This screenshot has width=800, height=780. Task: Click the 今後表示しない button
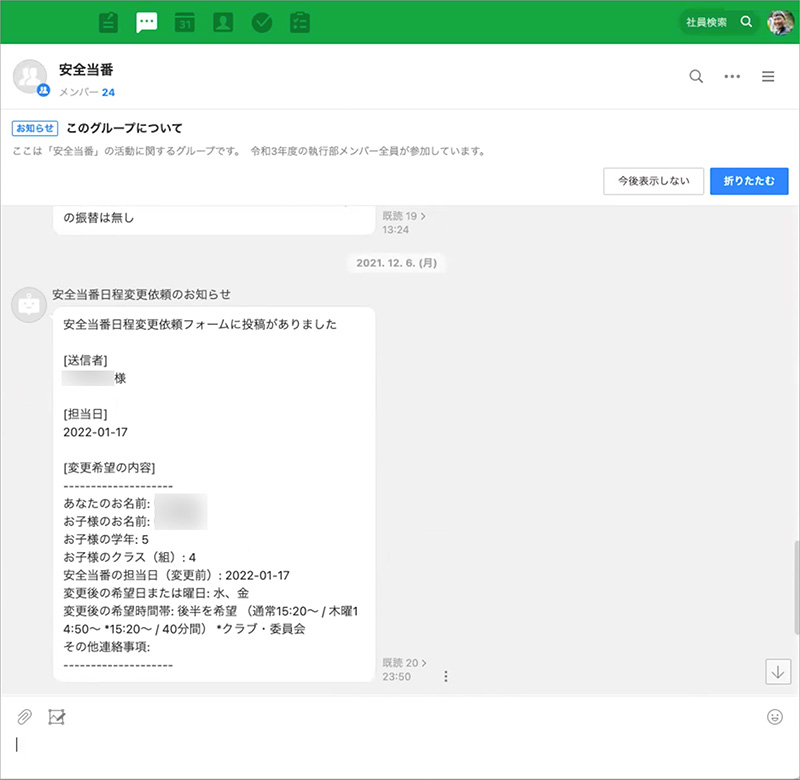click(x=653, y=181)
